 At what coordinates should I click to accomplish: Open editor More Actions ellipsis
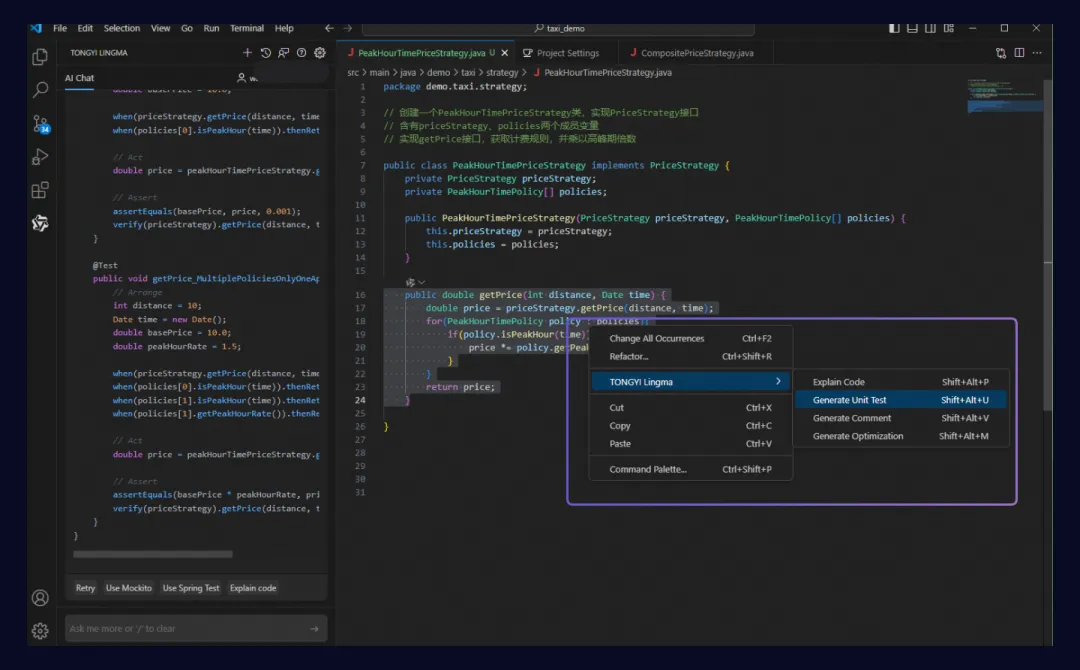[x=1037, y=53]
